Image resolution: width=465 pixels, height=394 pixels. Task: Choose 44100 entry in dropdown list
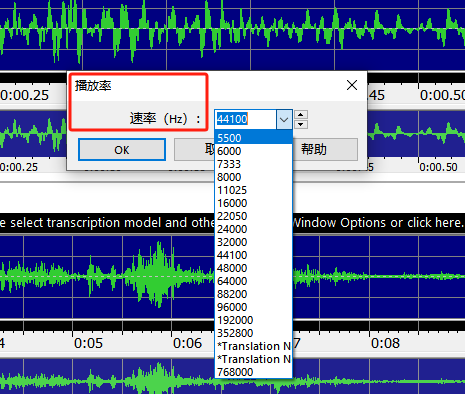(254, 255)
